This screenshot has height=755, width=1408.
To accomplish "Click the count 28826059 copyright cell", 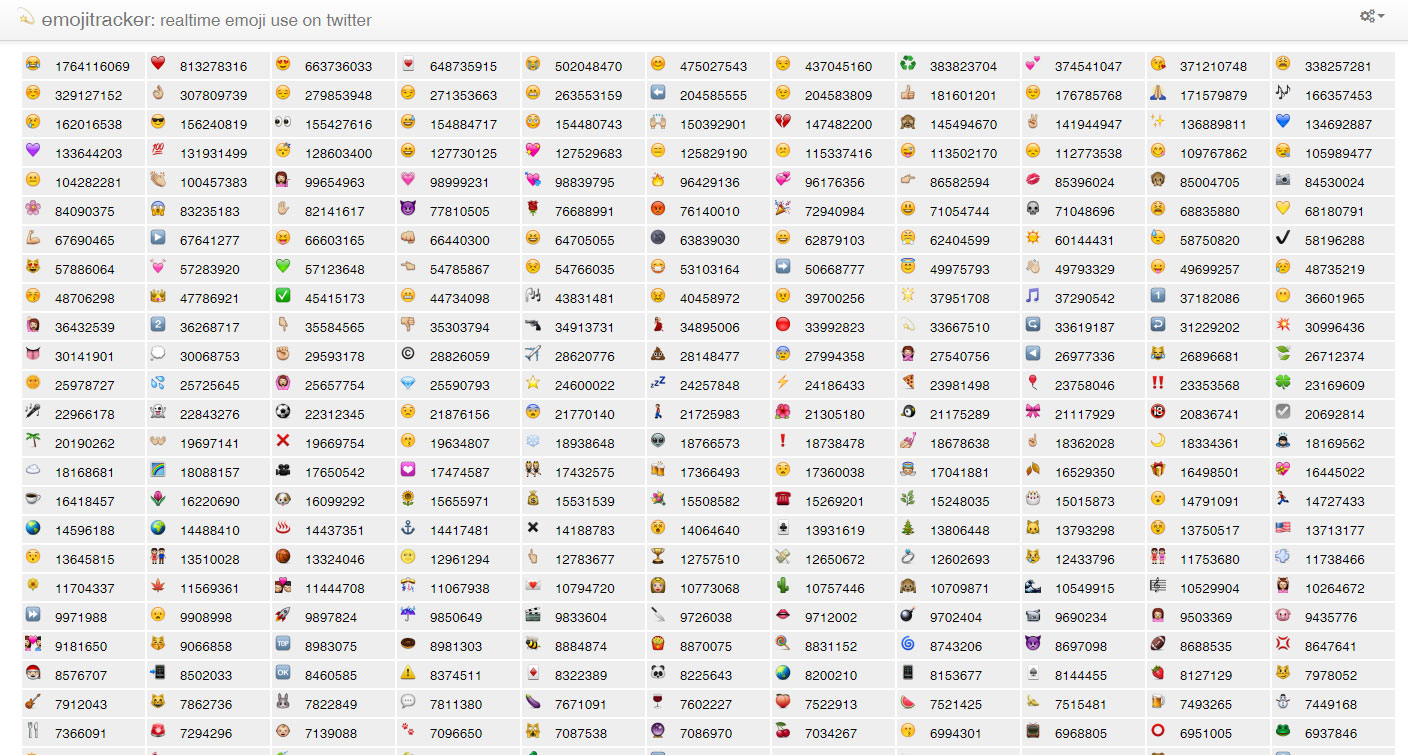I will (459, 356).
